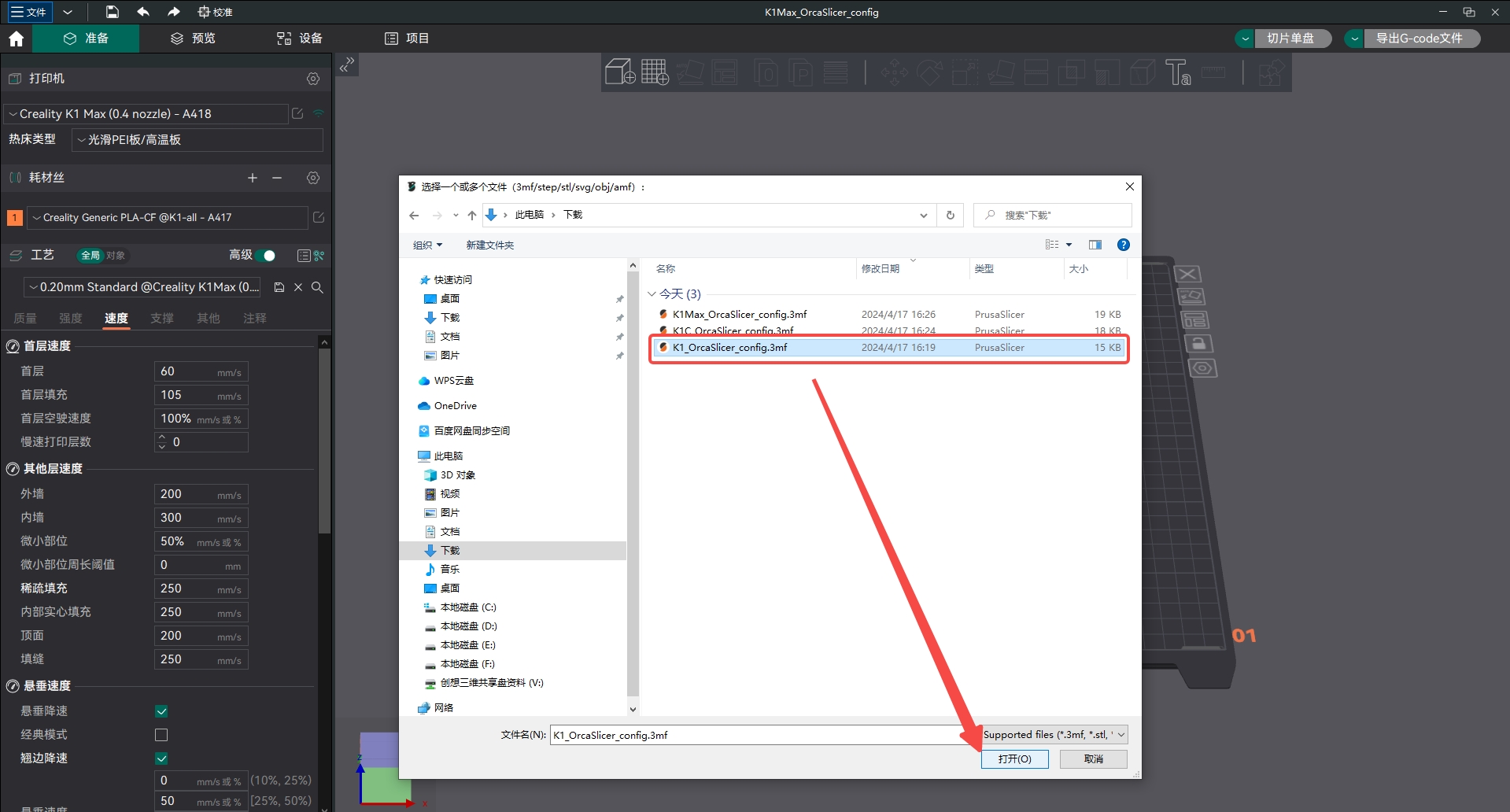The image size is (1510, 812).
Task: Switch to the 设备 device tab
Action: [x=300, y=39]
